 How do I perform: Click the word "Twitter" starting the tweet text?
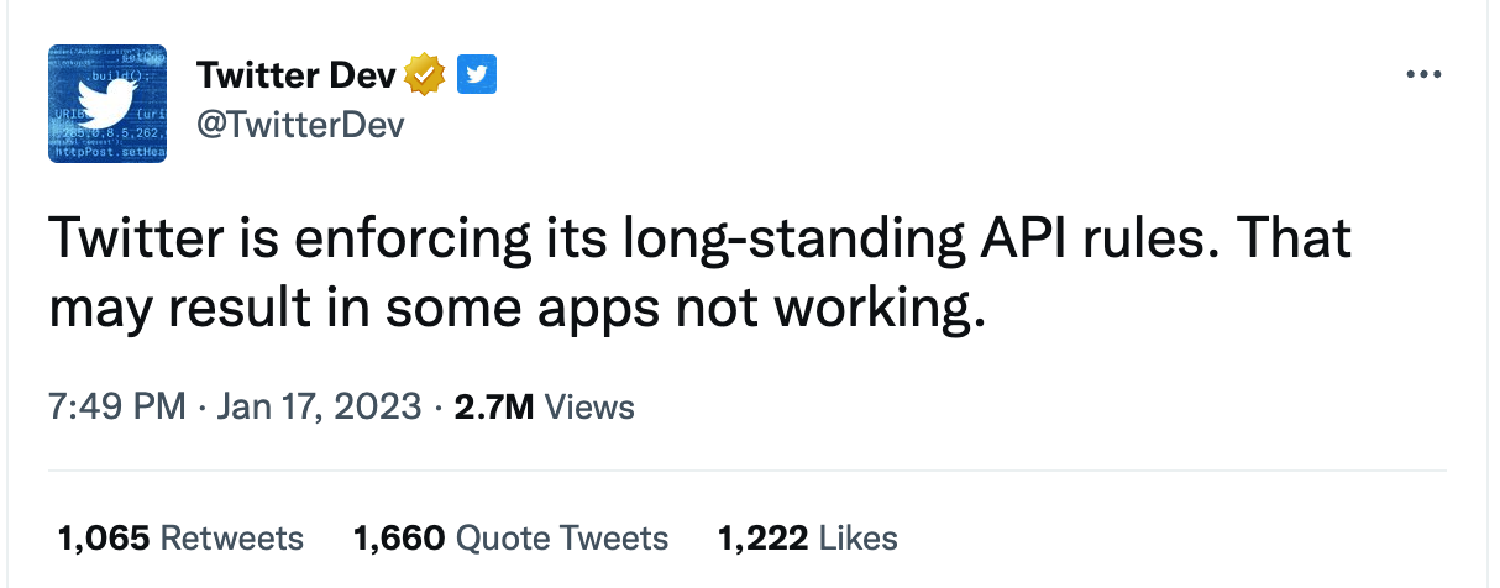(x=135, y=239)
